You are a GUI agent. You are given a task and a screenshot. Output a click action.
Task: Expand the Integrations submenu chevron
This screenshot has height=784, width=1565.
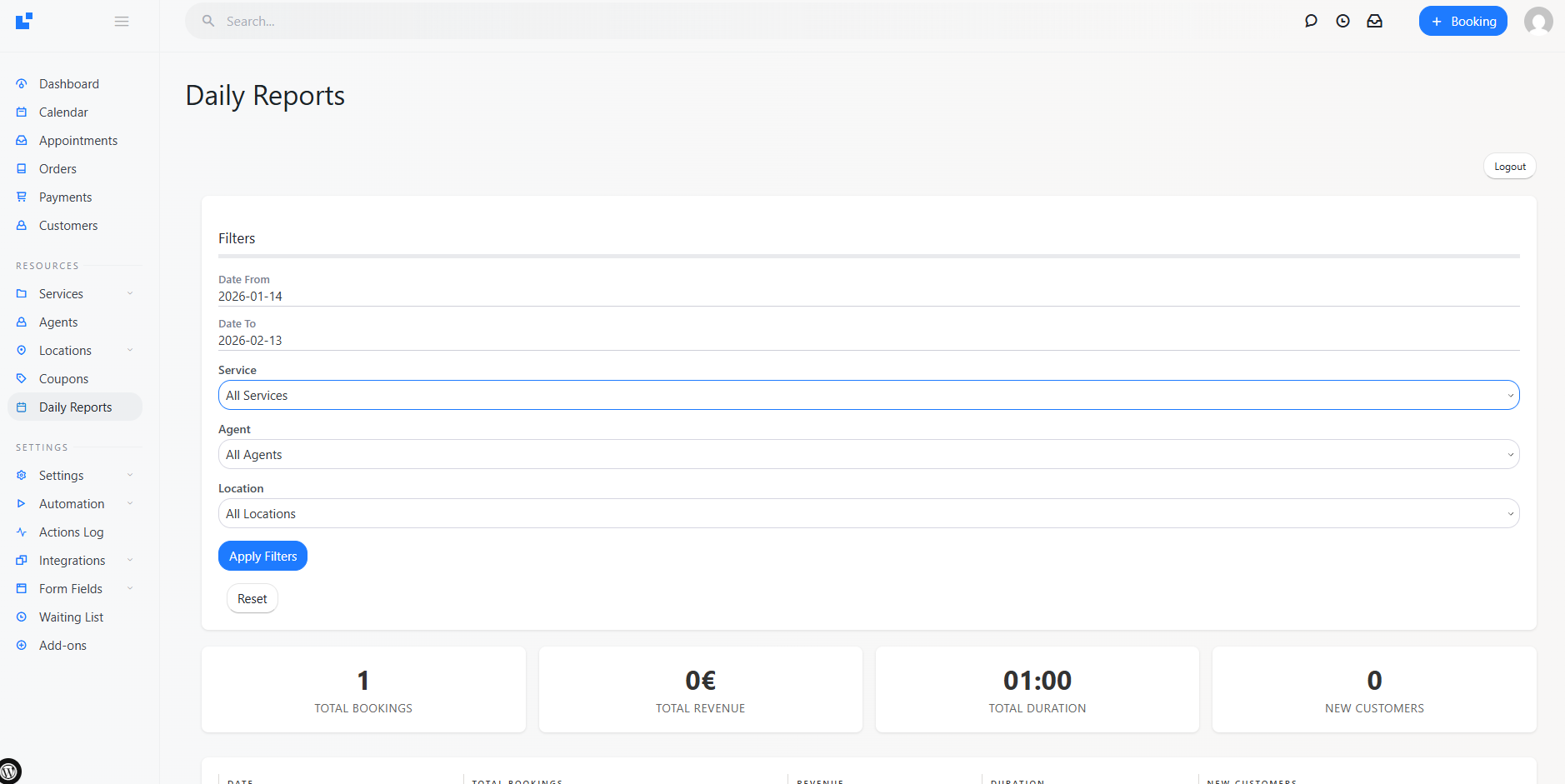pos(130,560)
